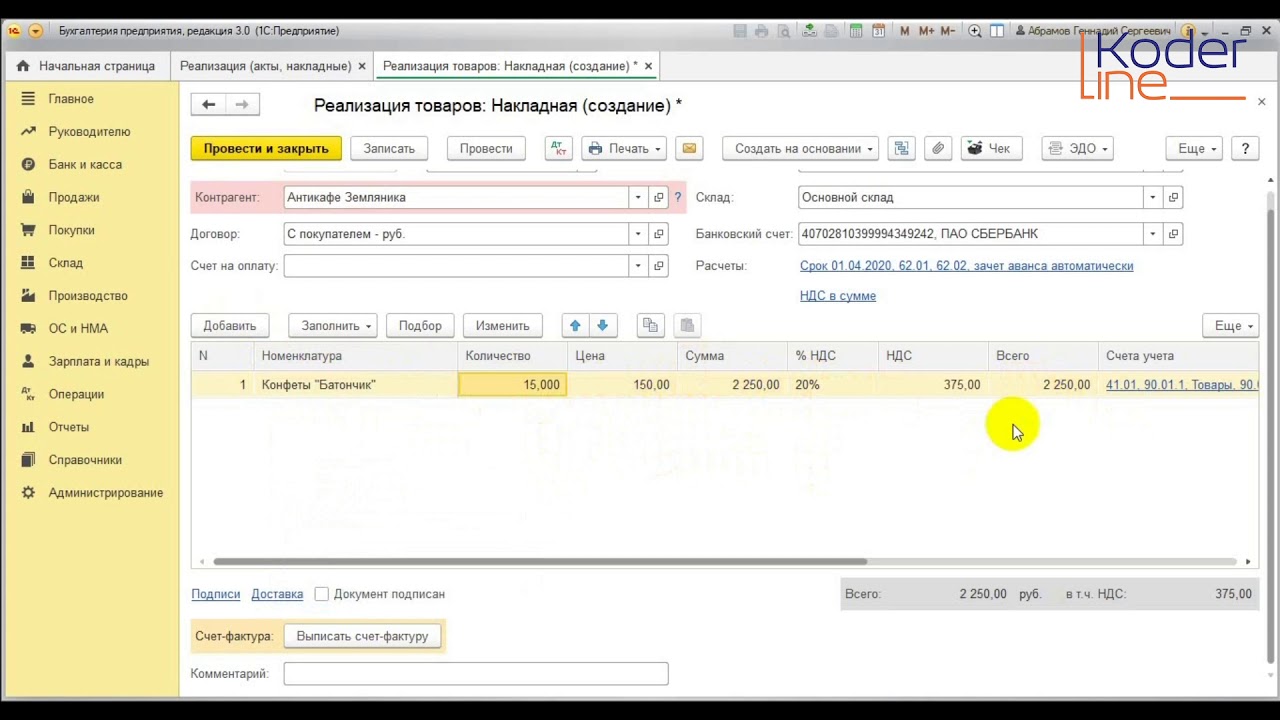Click the back navigation arrow
Image resolution: width=1280 pixels, height=720 pixels.
pos(208,104)
